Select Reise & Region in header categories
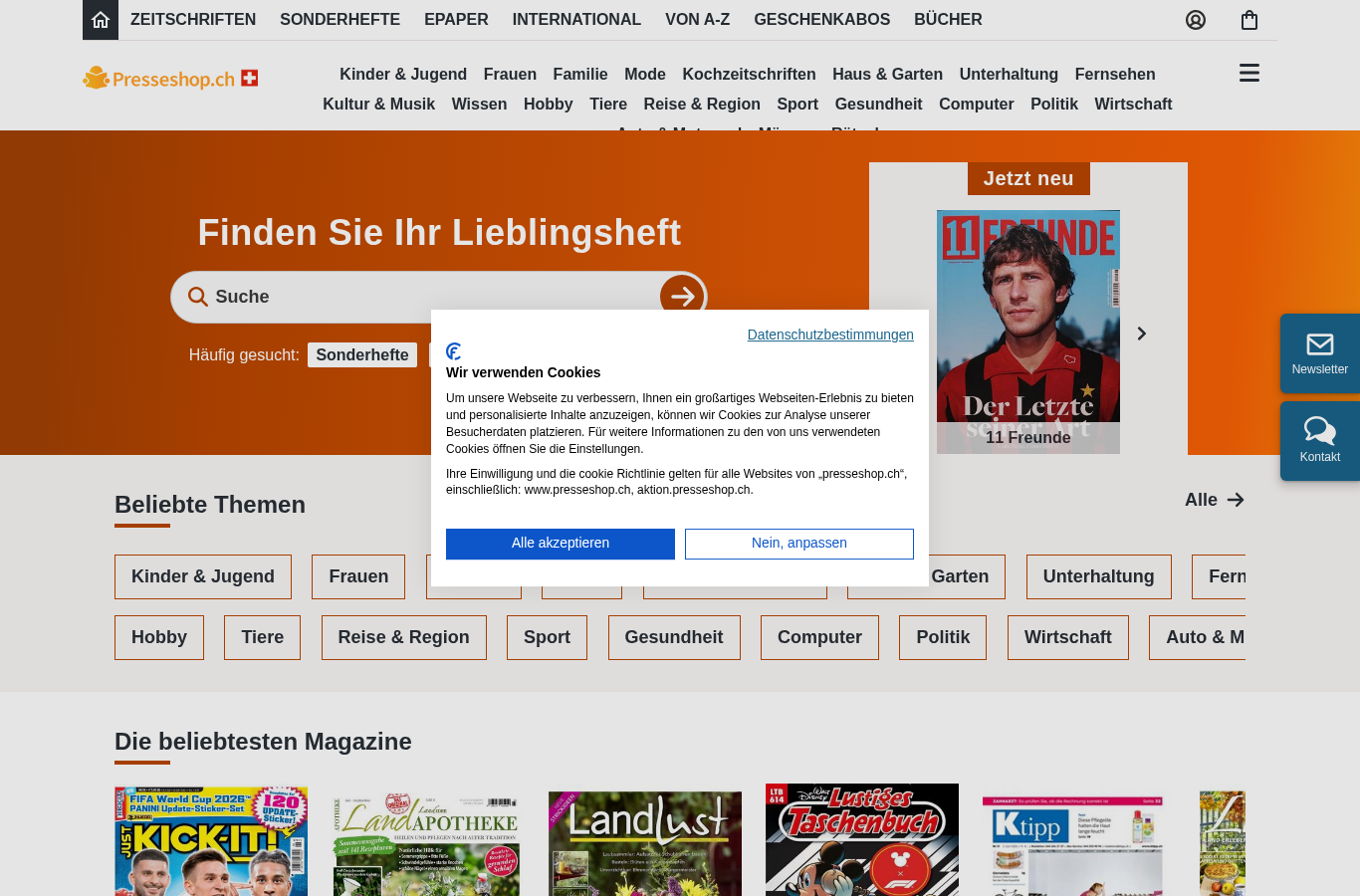Screen dimensions: 1360x896 click(x=702, y=105)
